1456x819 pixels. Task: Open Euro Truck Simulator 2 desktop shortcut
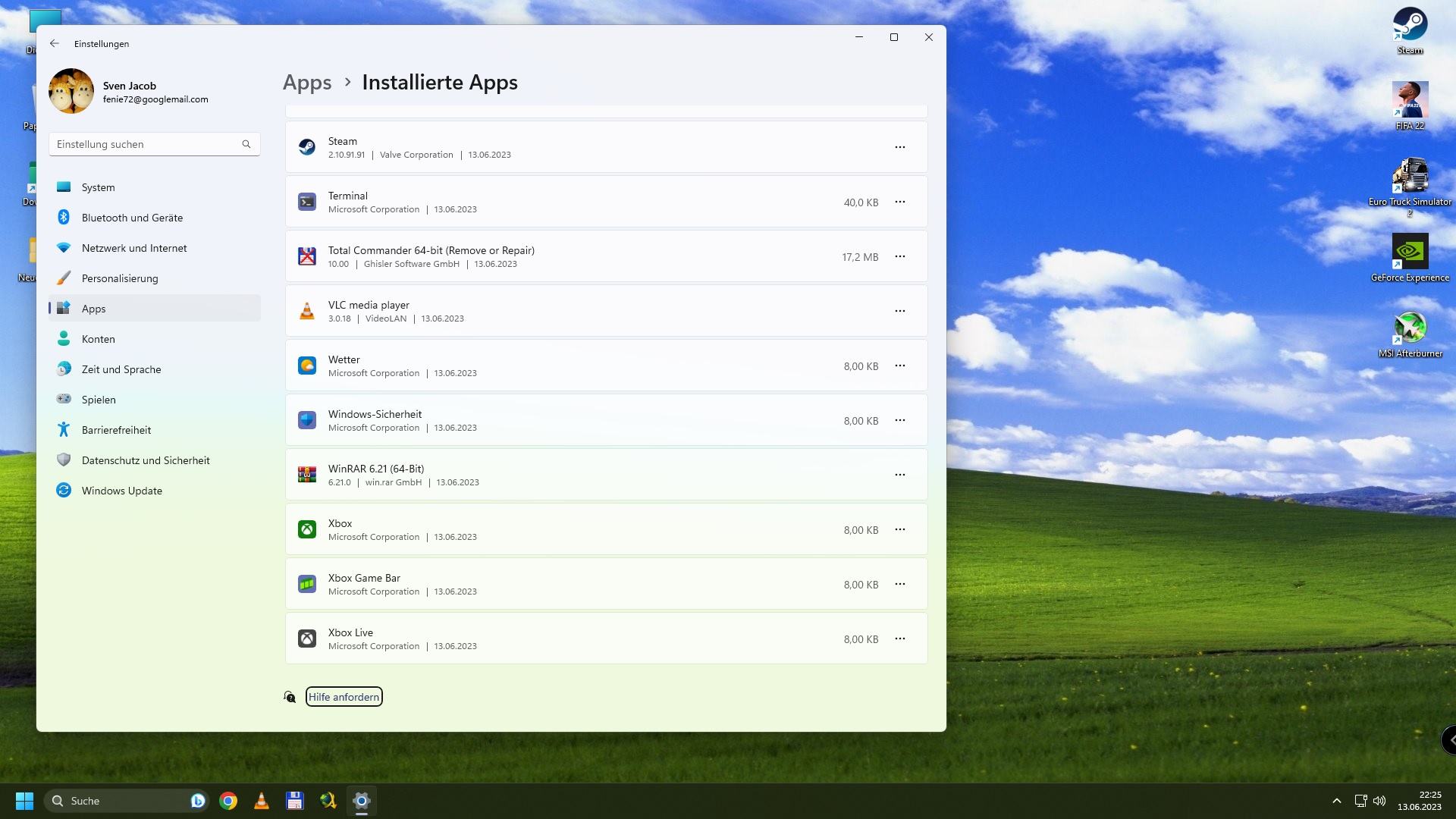(x=1410, y=187)
